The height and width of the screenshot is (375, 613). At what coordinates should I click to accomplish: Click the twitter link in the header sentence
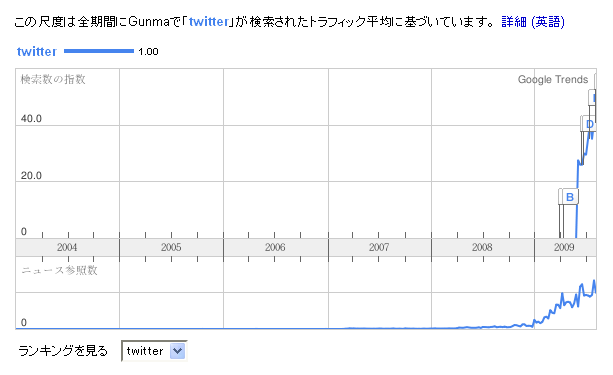[209, 22]
